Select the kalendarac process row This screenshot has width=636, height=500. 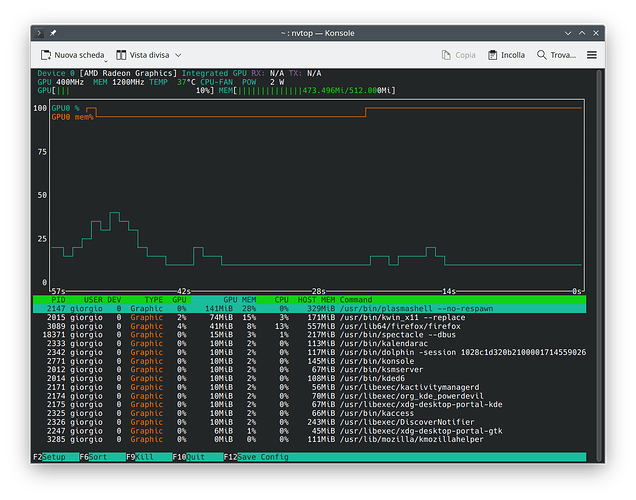[x=309, y=343]
